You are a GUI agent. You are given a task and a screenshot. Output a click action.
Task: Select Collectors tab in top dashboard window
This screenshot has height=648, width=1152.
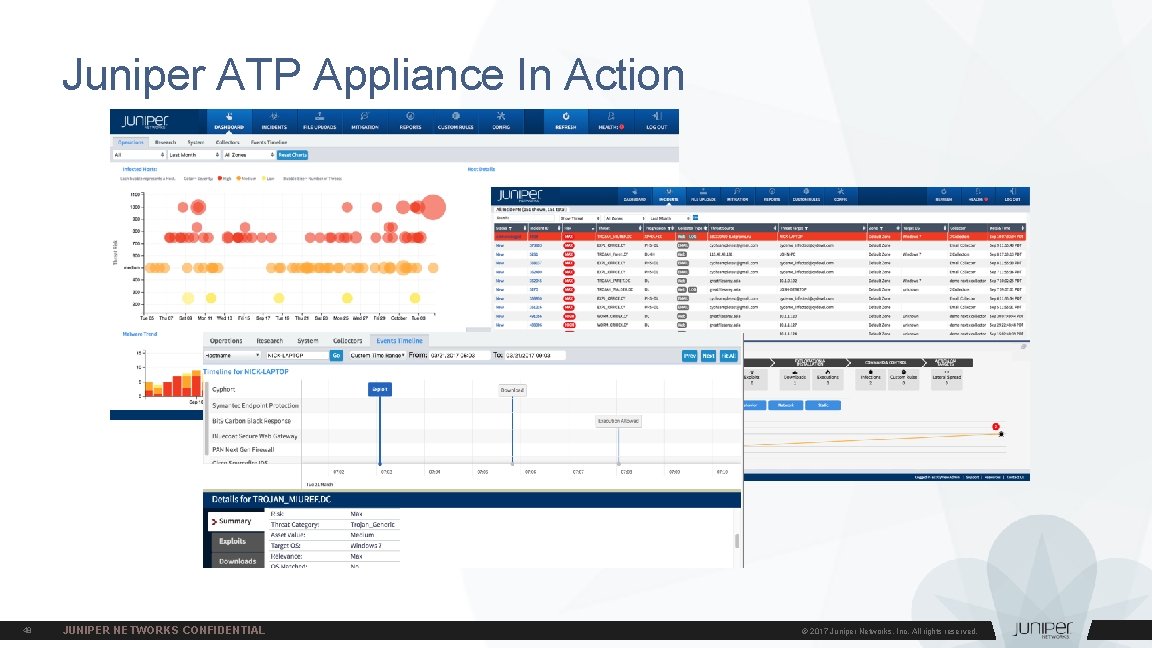pos(228,143)
